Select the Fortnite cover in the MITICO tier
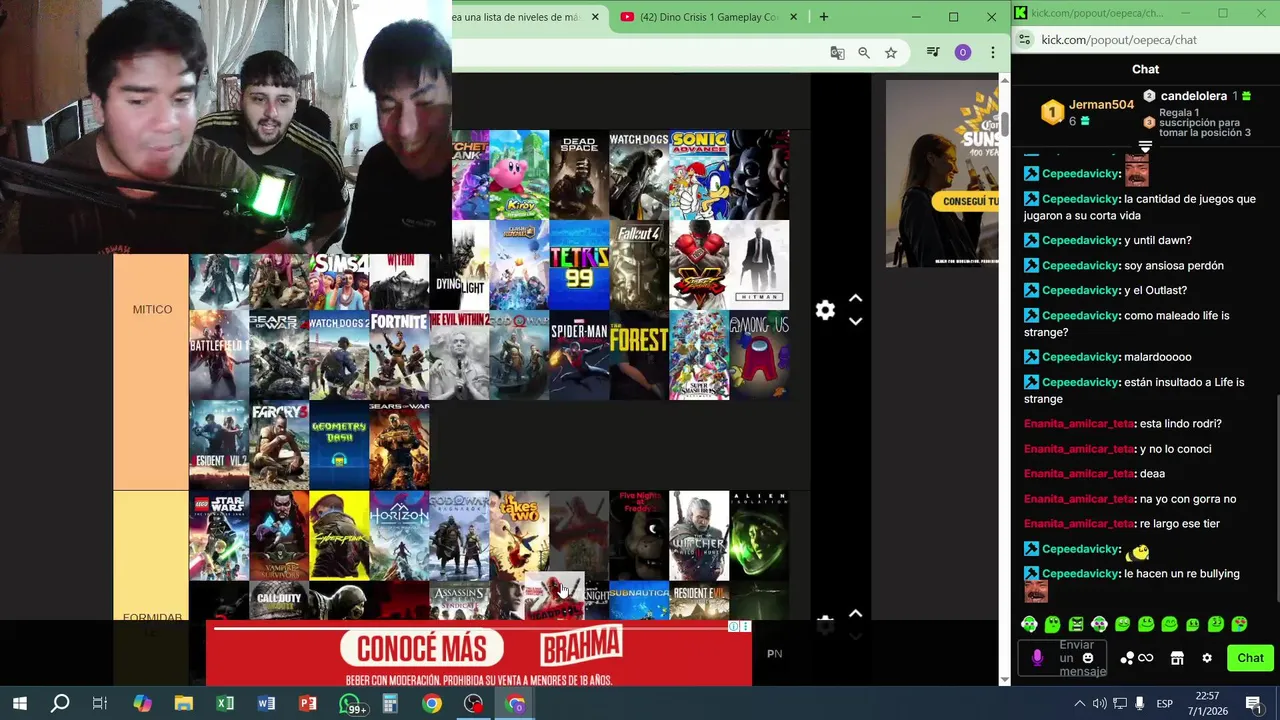 (399, 355)
